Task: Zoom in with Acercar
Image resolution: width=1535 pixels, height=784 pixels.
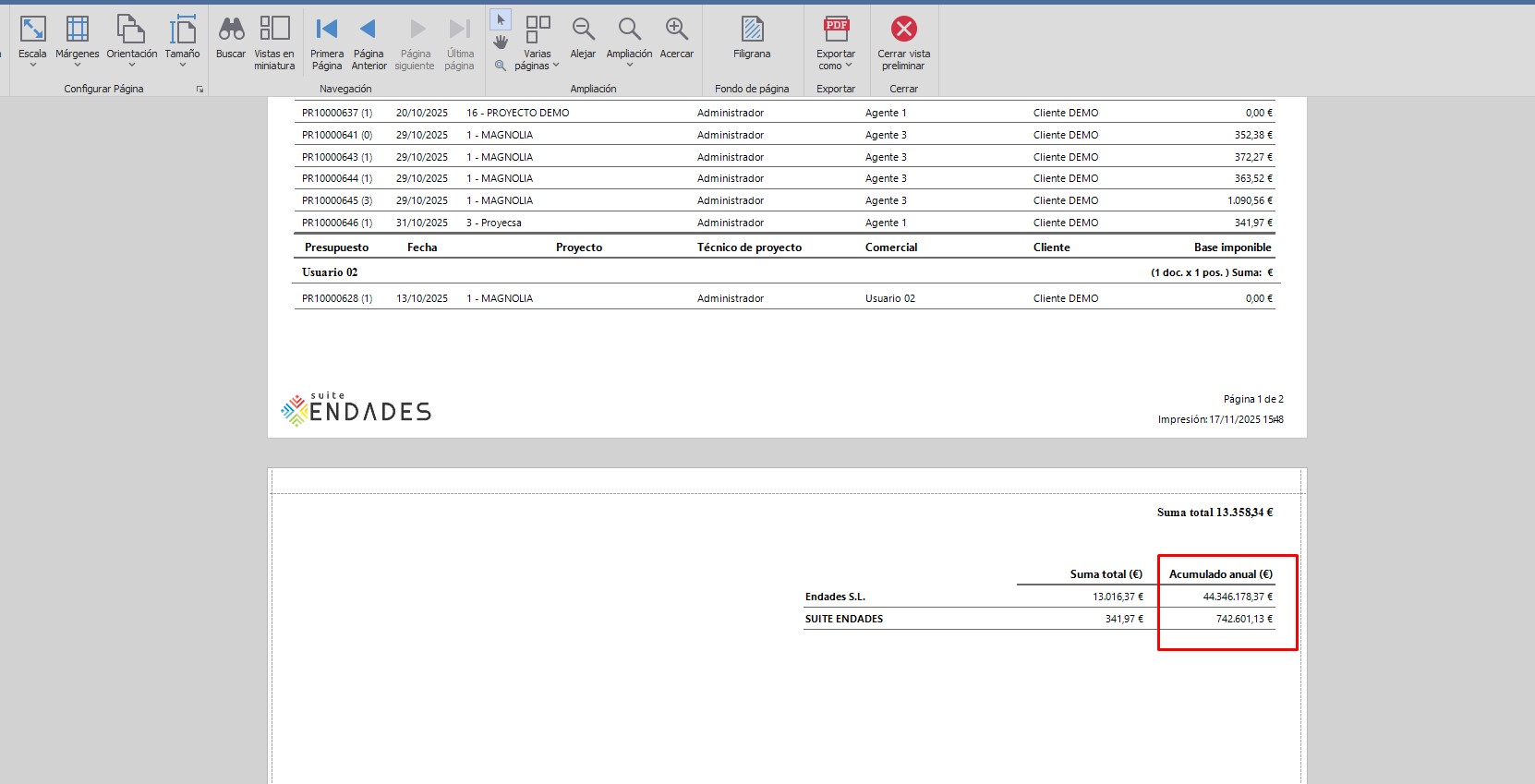Action: pyautogui.click(x=677, y=38)
